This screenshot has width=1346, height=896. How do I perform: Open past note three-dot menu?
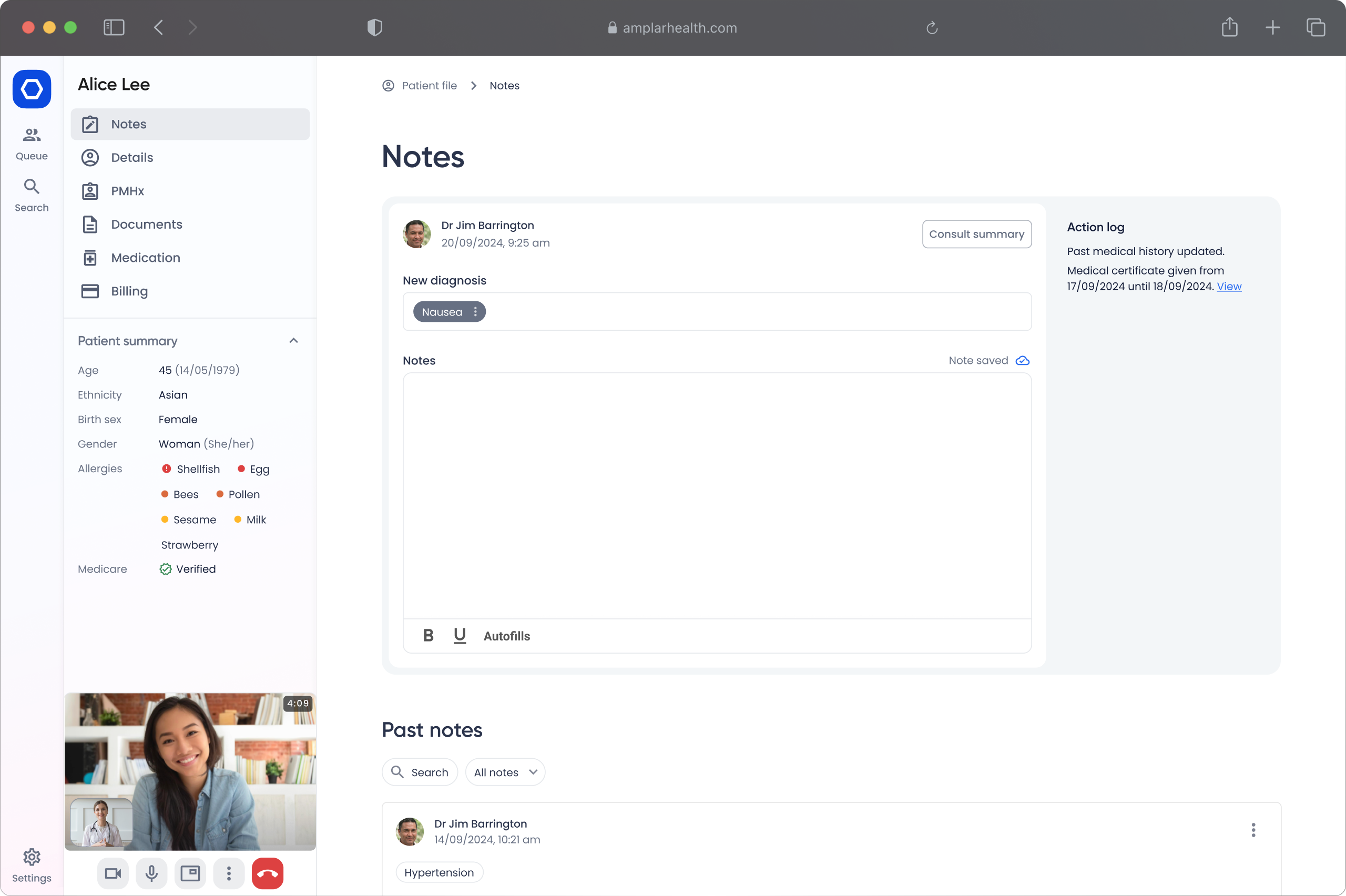click(x=1253, y=830)
